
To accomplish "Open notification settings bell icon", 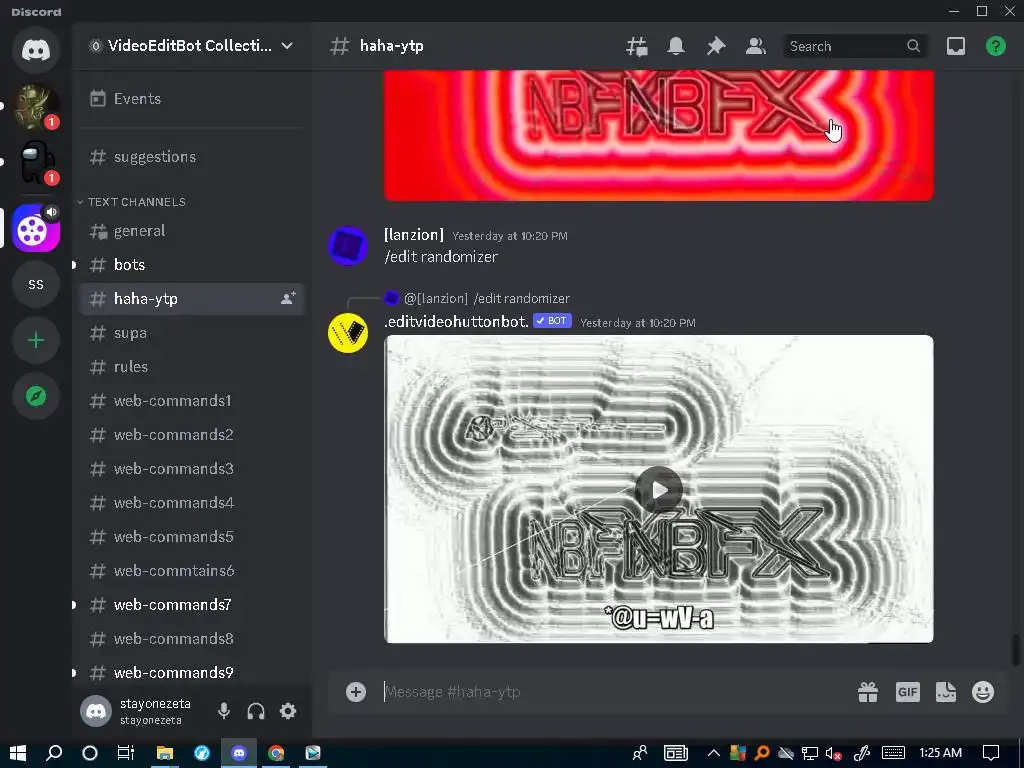I will pos(676,46).
